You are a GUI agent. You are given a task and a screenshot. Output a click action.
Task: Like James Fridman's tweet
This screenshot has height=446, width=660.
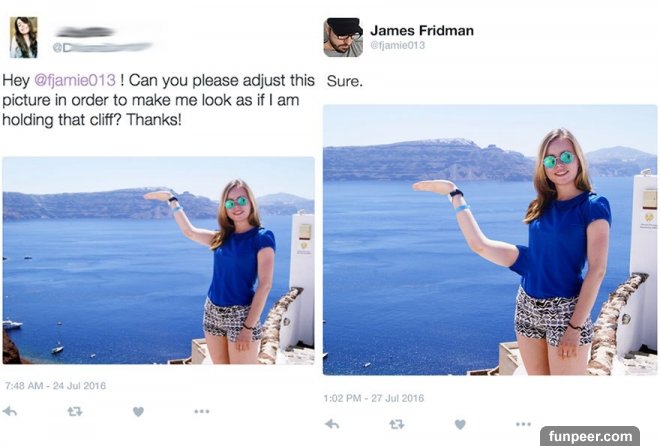pyautogui.click(x=460, y=424)
